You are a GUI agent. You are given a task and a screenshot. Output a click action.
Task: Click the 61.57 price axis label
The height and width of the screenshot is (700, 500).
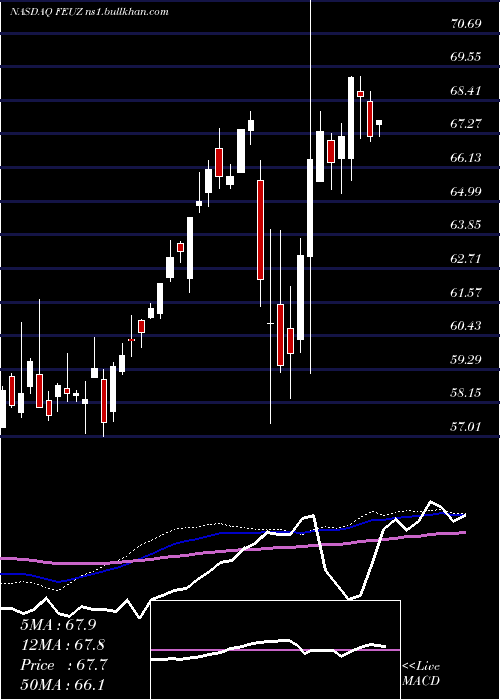point(466,292)
